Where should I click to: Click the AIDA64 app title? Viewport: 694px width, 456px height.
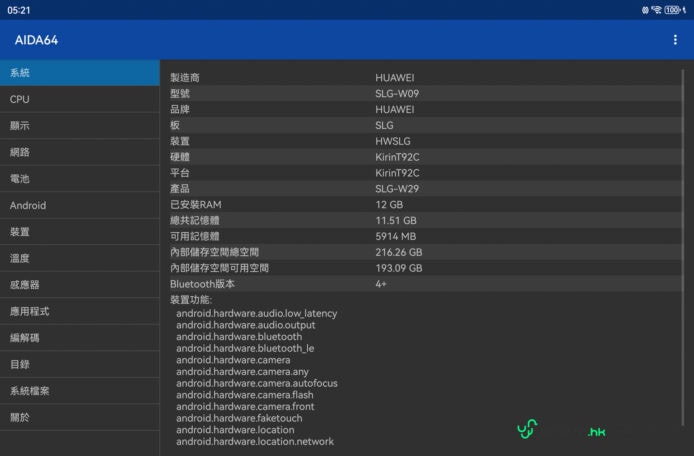pyautogui.click(x=36, y=40)
